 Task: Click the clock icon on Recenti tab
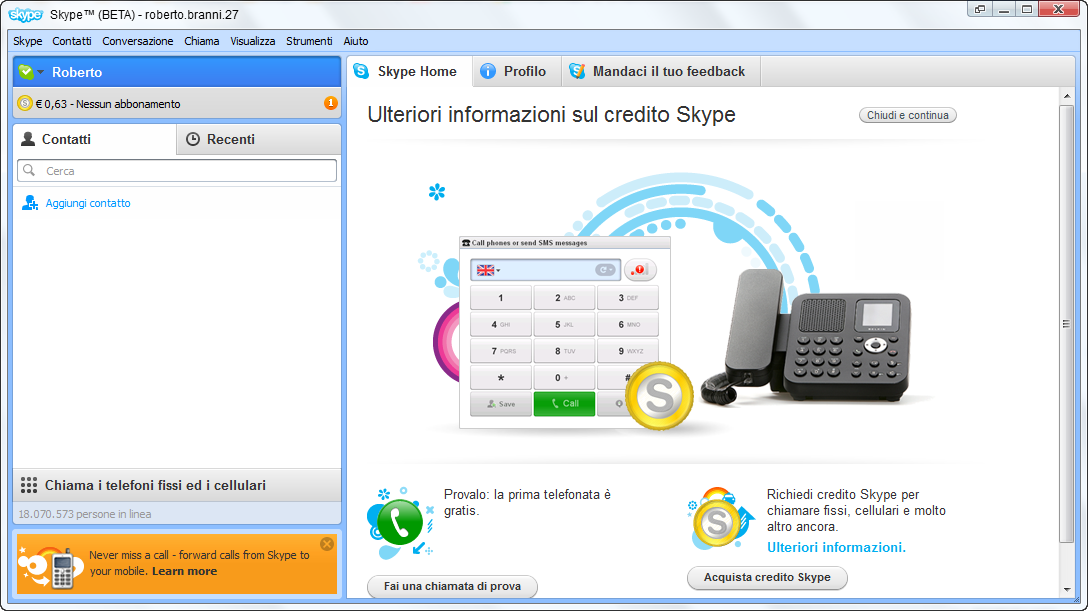click(x=193, y=139)
